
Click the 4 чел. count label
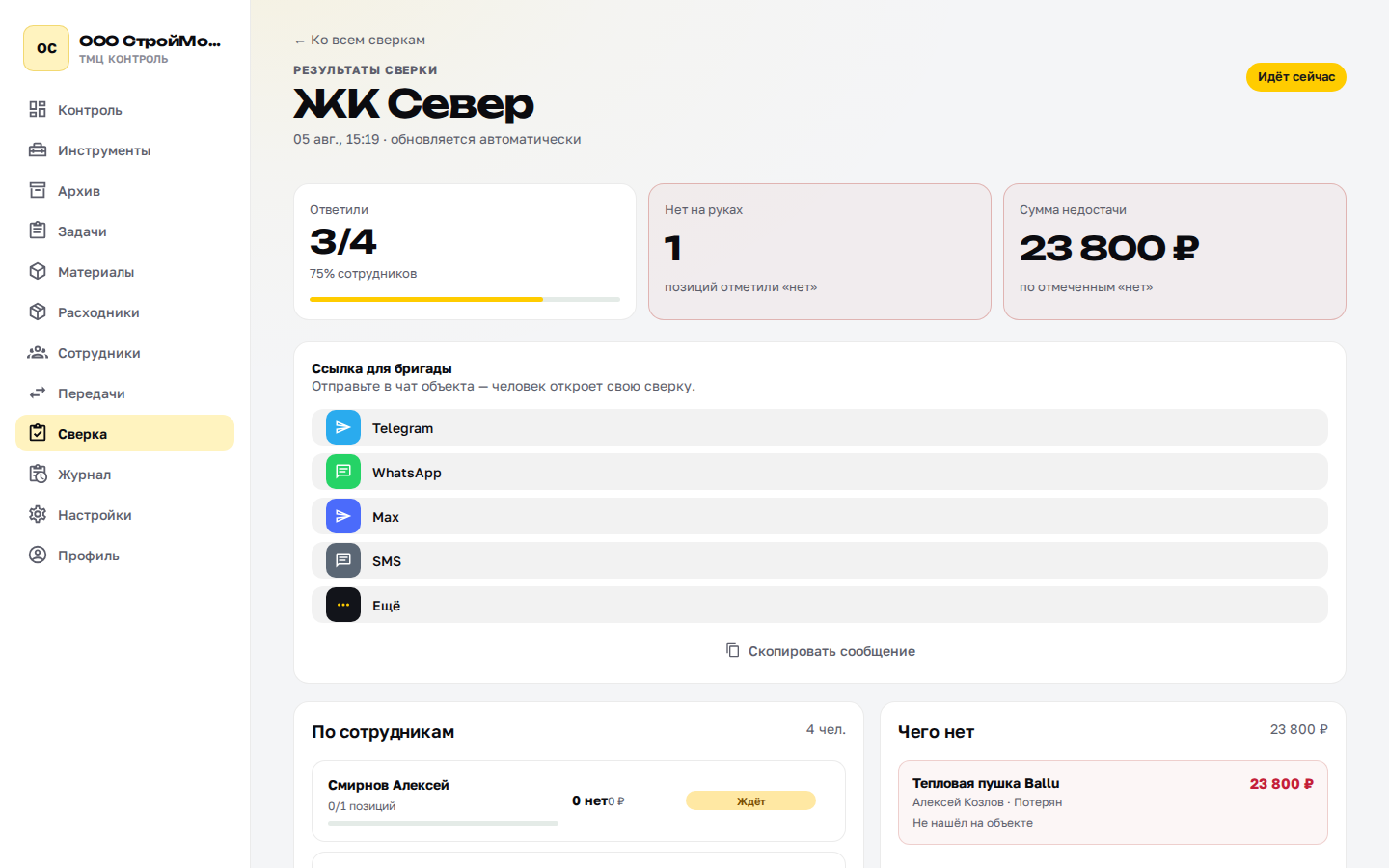(826, 729)
